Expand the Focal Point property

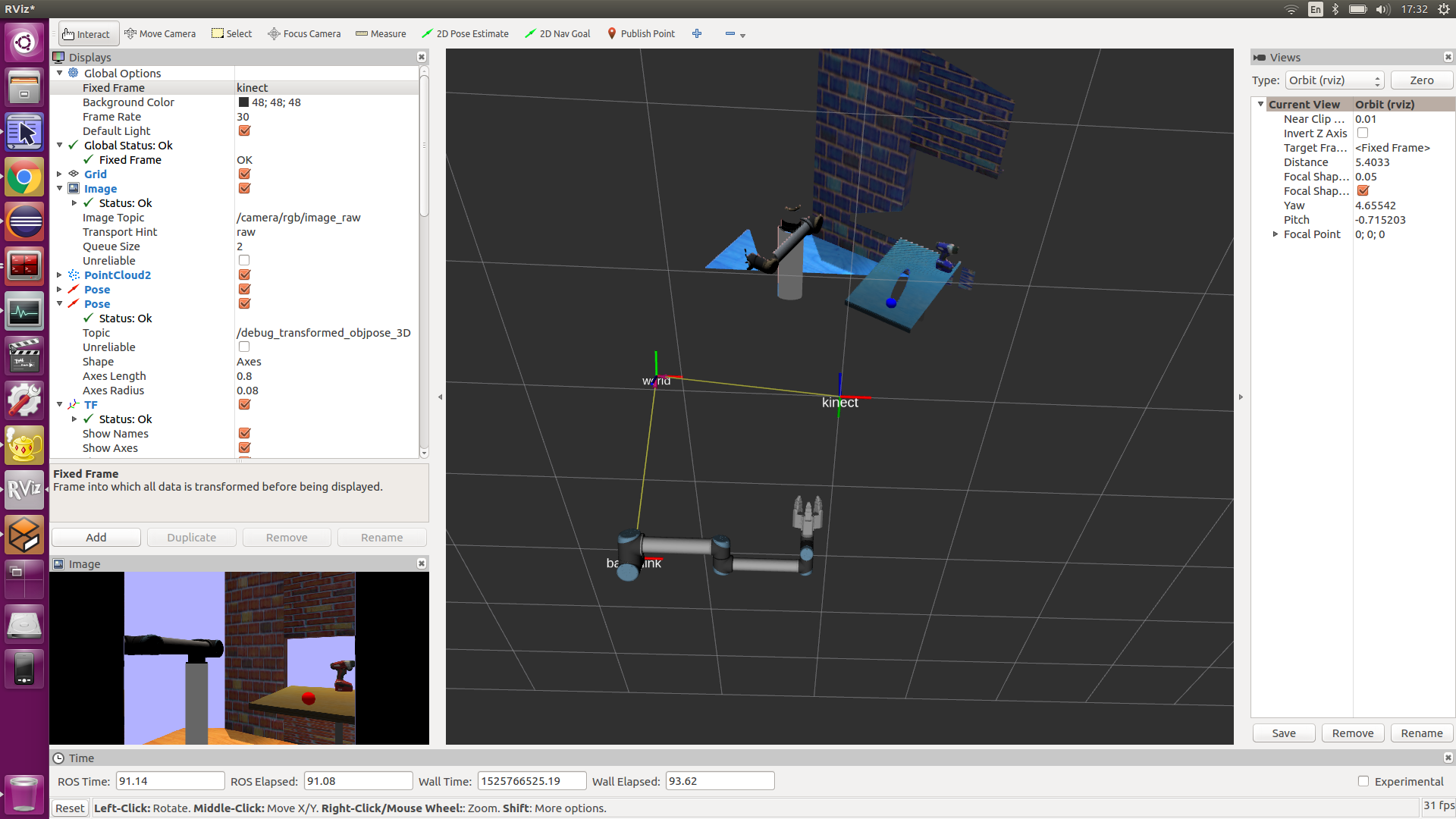click(x=1276, y=234)
